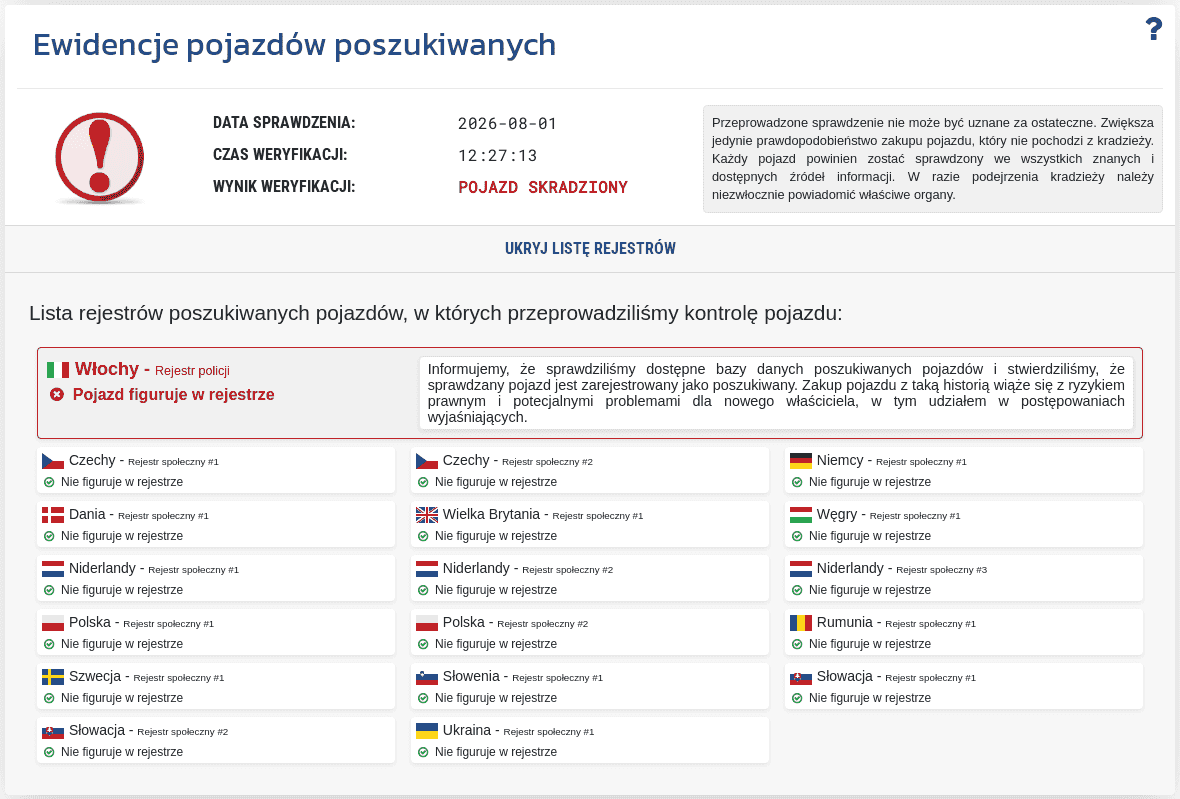This screenshot has height=799, width=1180.
Task: Click green check icon under Wielka Brytania entry
Action: click(x=423, y=536)
